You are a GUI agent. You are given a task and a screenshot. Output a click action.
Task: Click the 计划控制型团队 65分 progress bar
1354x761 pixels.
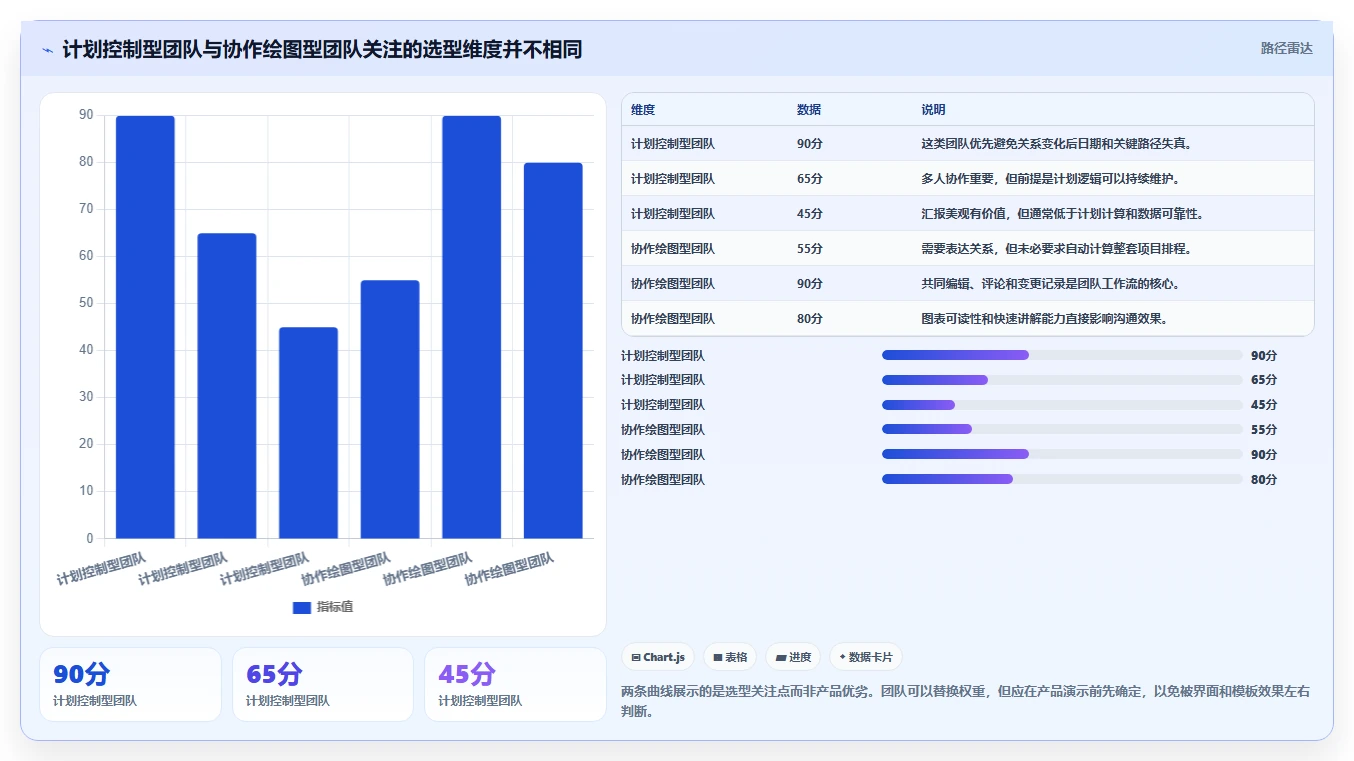tap(1062, 380)
